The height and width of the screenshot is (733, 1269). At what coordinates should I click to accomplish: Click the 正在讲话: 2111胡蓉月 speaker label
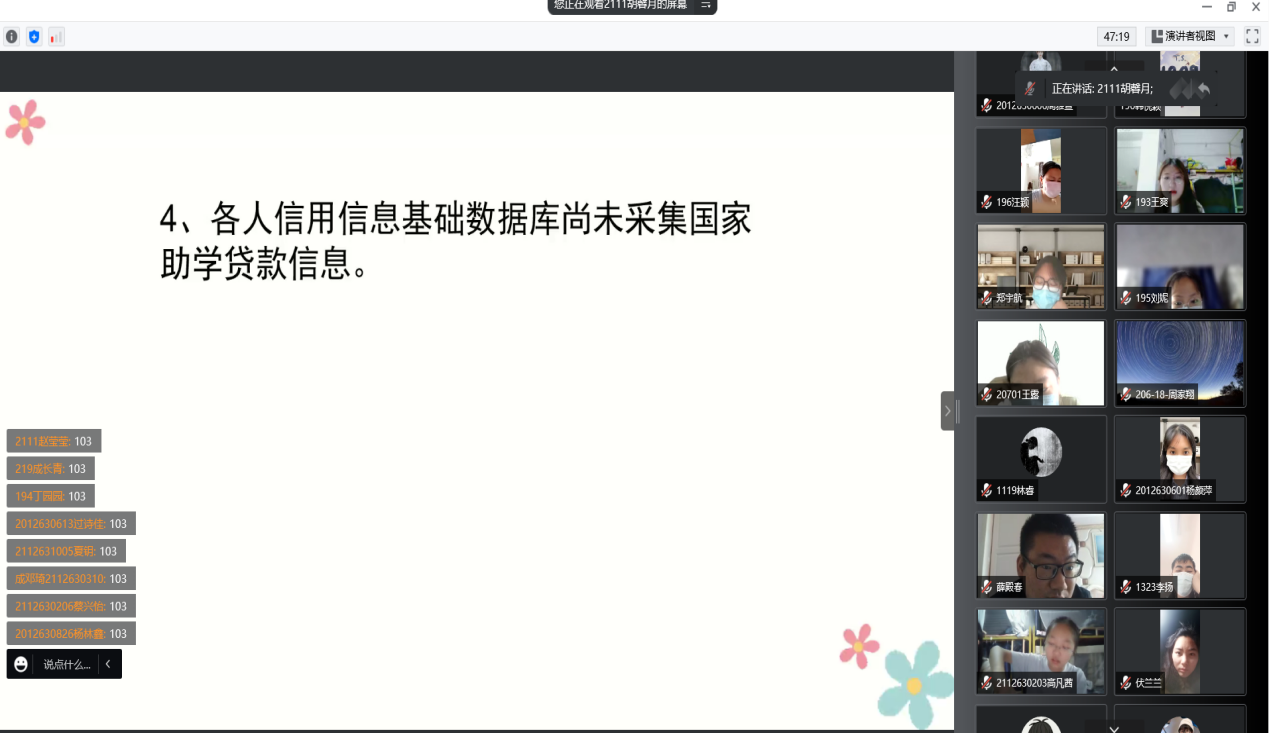click(1102, 89)
